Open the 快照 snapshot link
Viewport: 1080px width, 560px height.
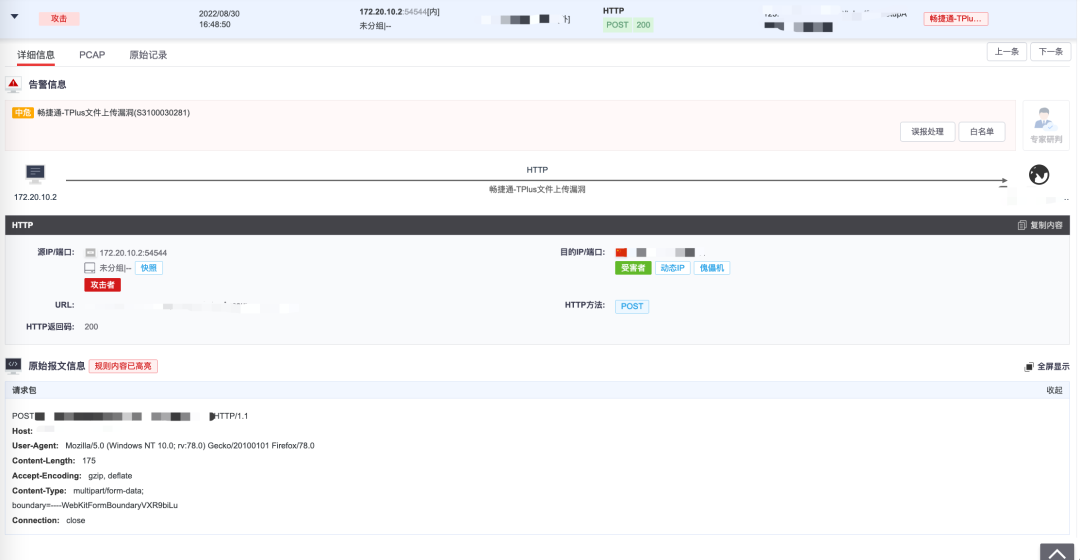[149, 268]
